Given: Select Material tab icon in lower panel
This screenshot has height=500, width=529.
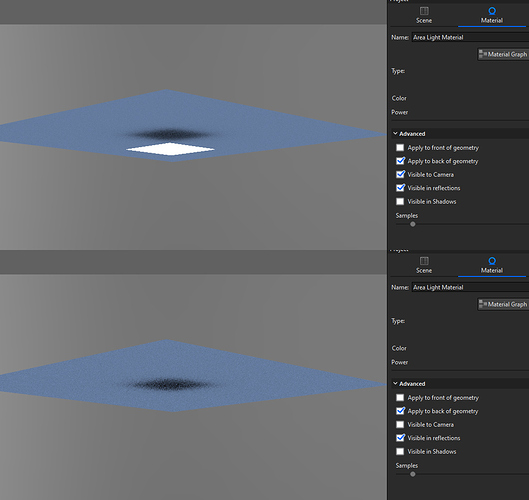Looking at the screenshot, I should tap(492, 261).
